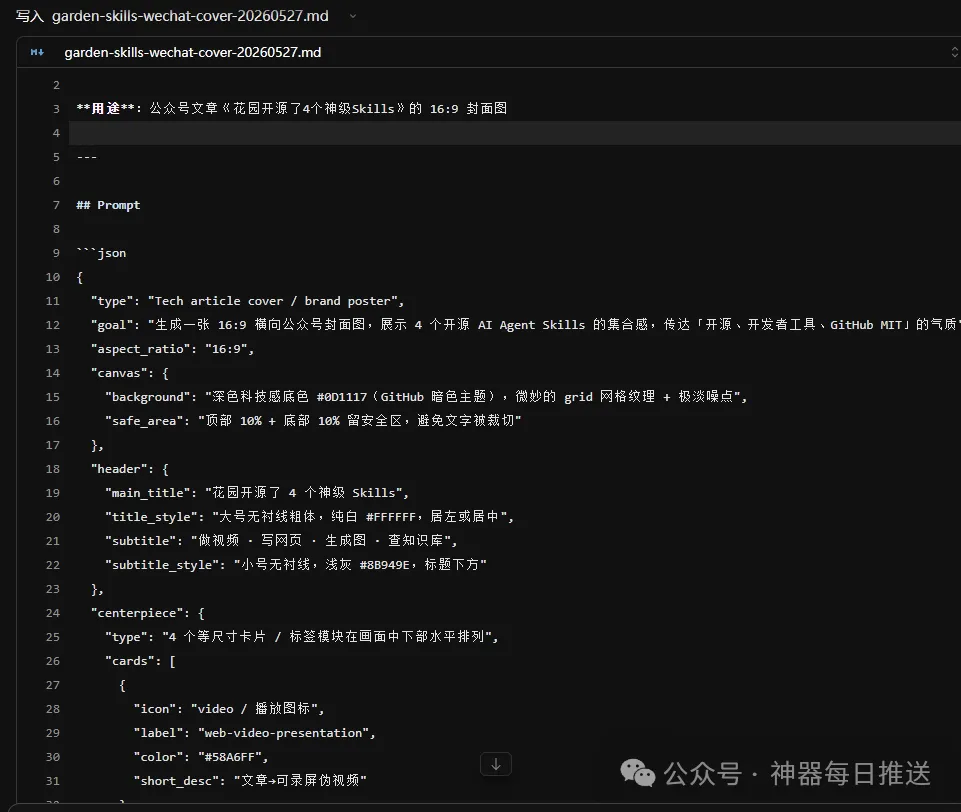Image resolution: width=961 pixels, height=812 pixels.
Task: Expand the write-file header chevron
Action: (352, 16)
